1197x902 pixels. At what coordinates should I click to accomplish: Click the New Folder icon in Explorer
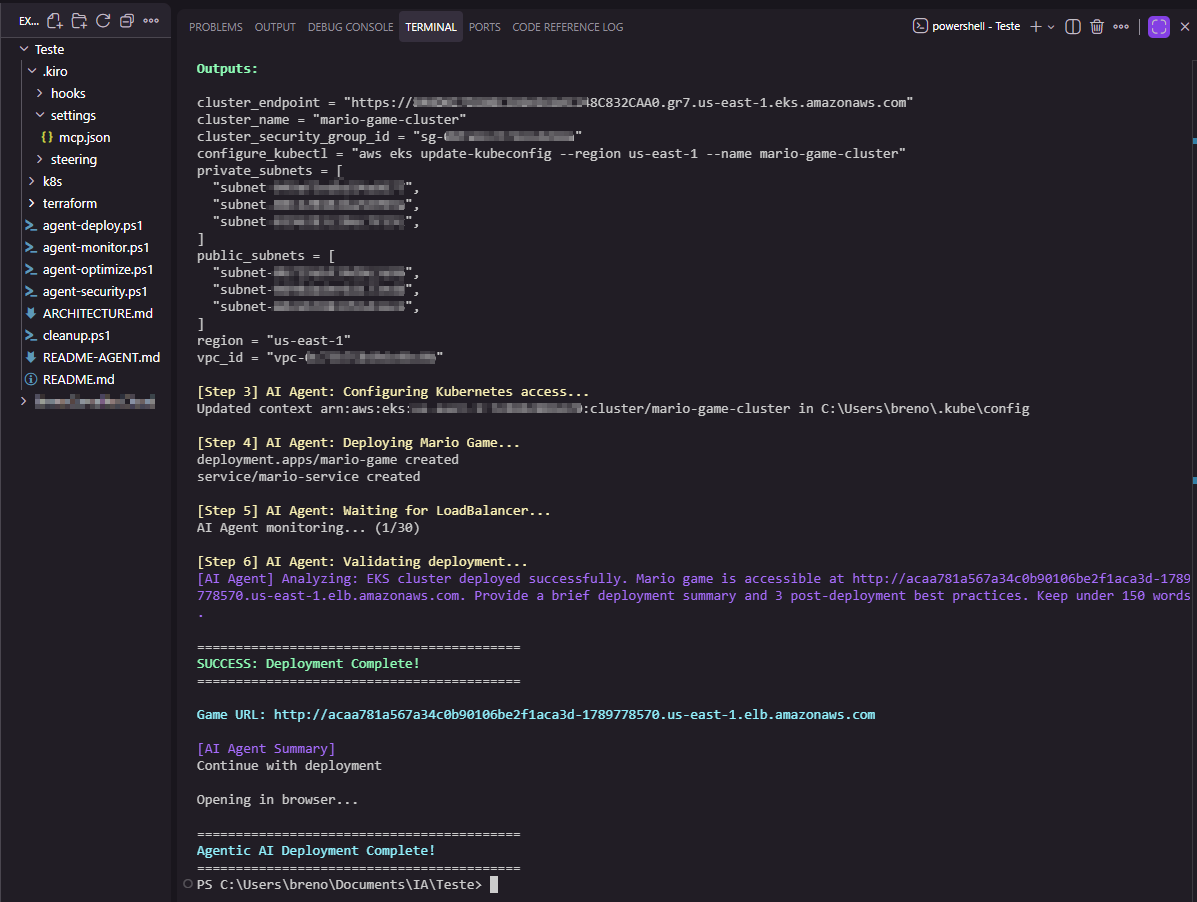tap(79, 20)
